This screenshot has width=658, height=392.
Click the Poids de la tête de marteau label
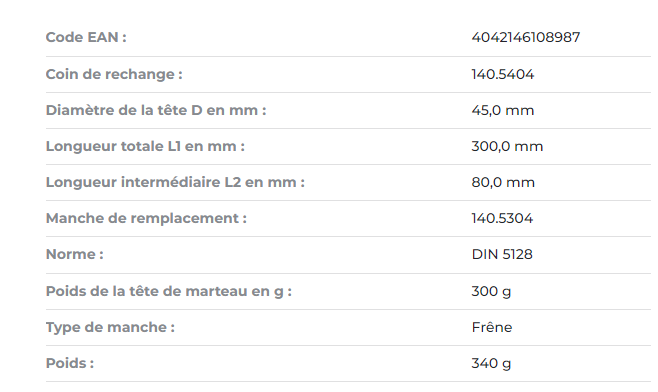click(x=169, y=291)
